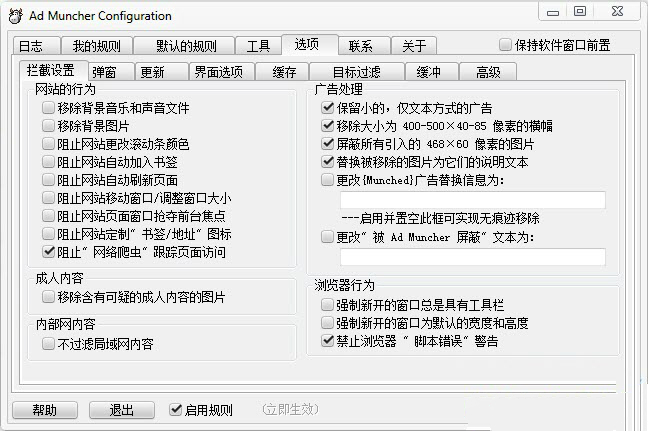Enable 保持软件窗口前置 checkbox
648x431 pixels.
click(505, 45)
